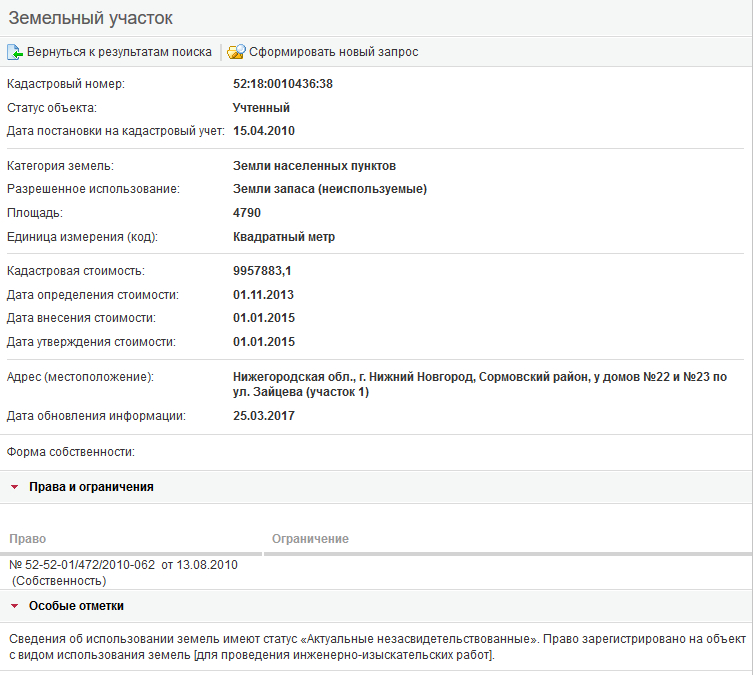This screenshot has width=753, height=675.
Task: Click the new query folder icon
Action: [x=236, y=52]
